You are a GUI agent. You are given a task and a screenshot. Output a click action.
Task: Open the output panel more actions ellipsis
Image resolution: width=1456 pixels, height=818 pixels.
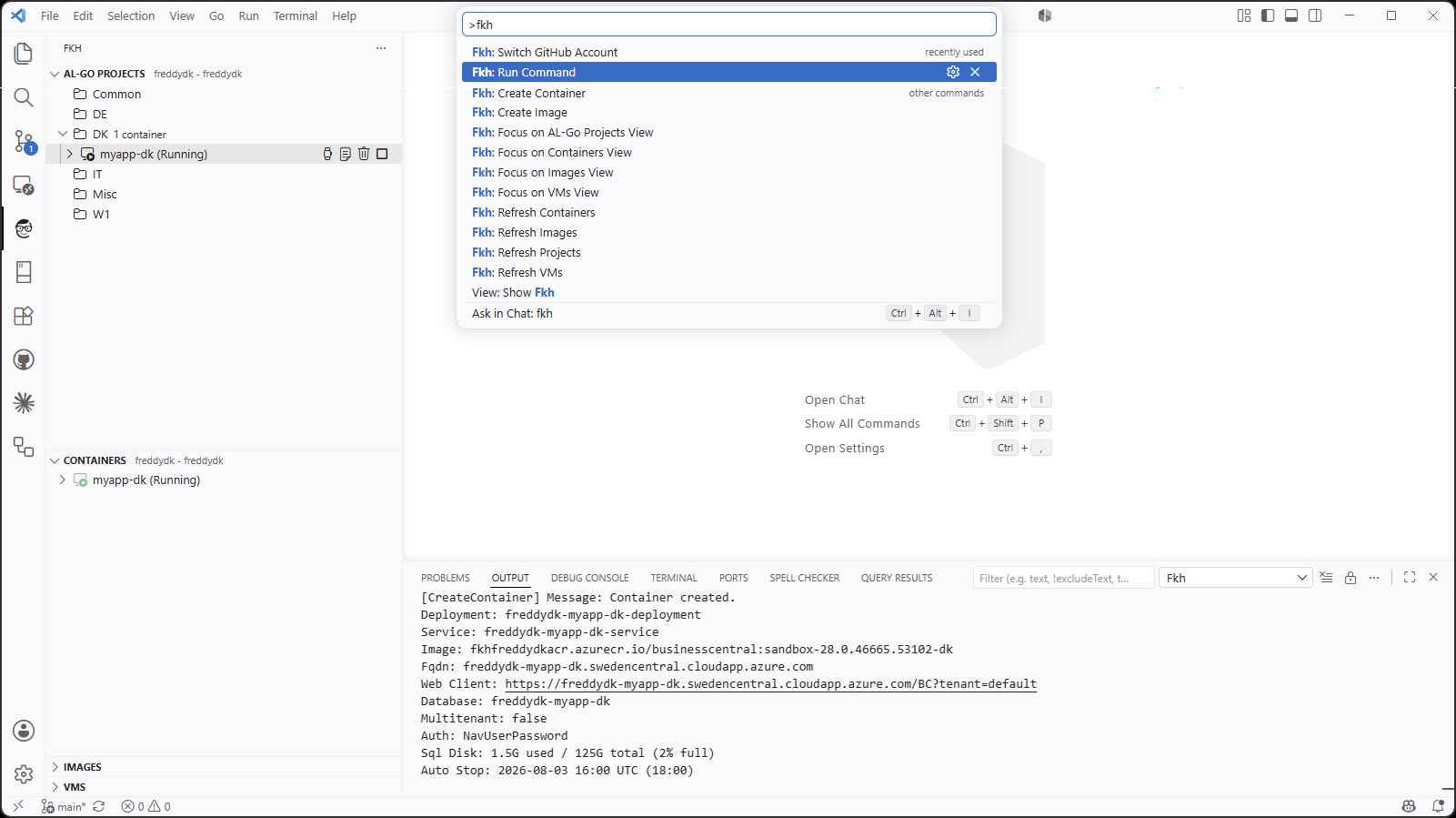point(1374,578)
